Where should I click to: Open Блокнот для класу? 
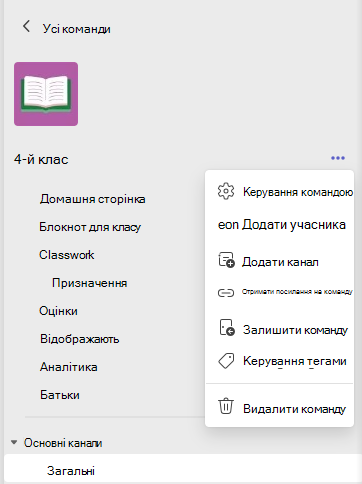90,227
